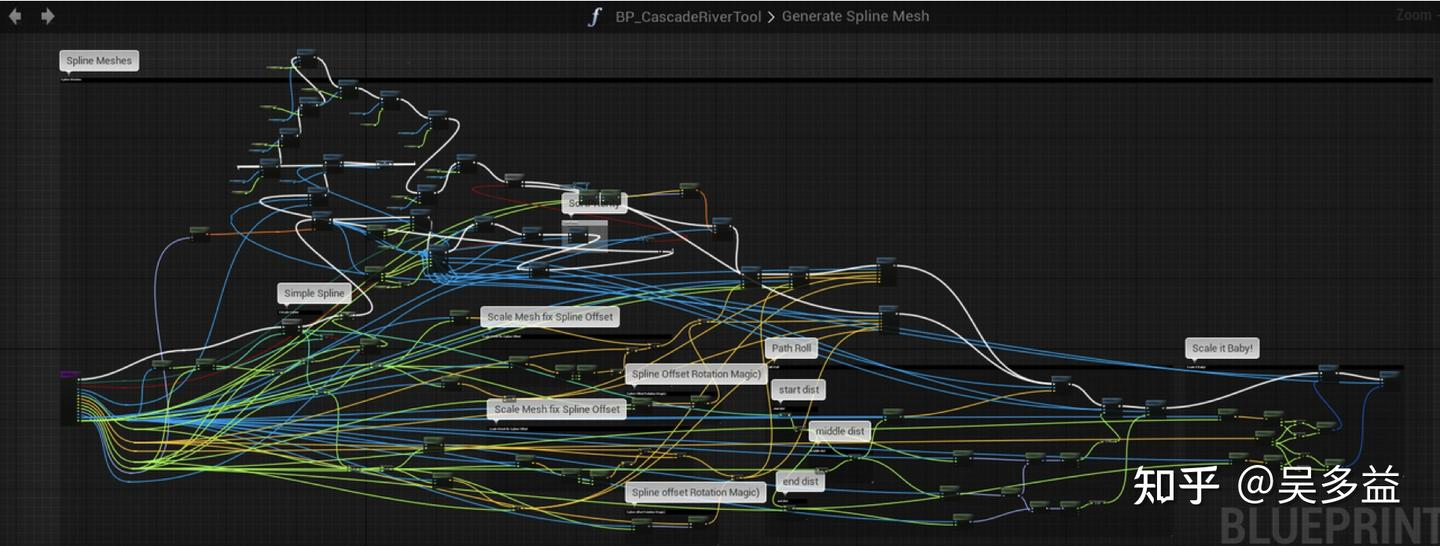Image resolution: width=1440 pixels, height=546 pixels.
Task: Open BP_CascadeRiverTool from the breadcrumb
Action: tap(688, 17)
